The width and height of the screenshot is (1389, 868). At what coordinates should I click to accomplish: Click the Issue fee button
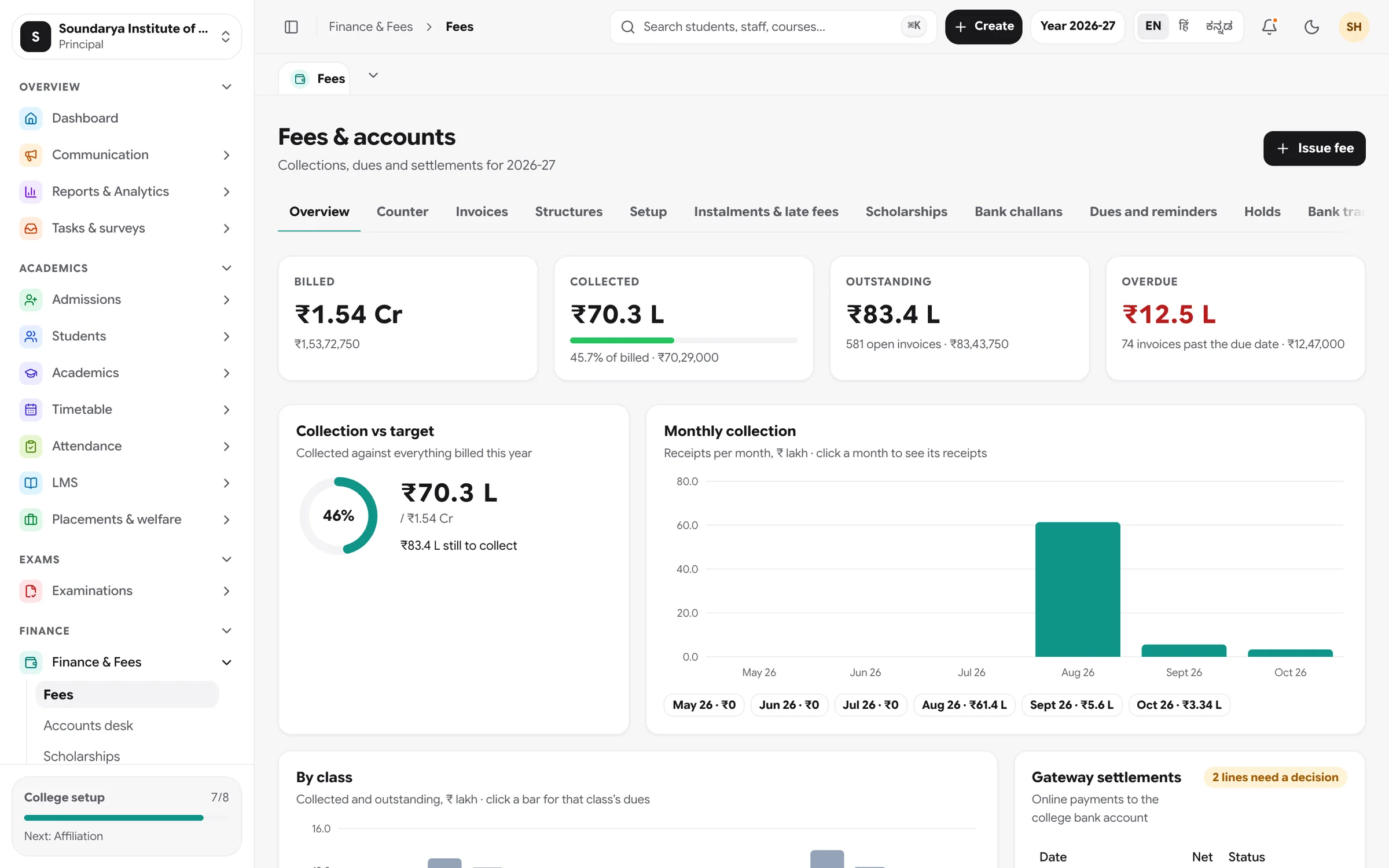[1314, 149]
